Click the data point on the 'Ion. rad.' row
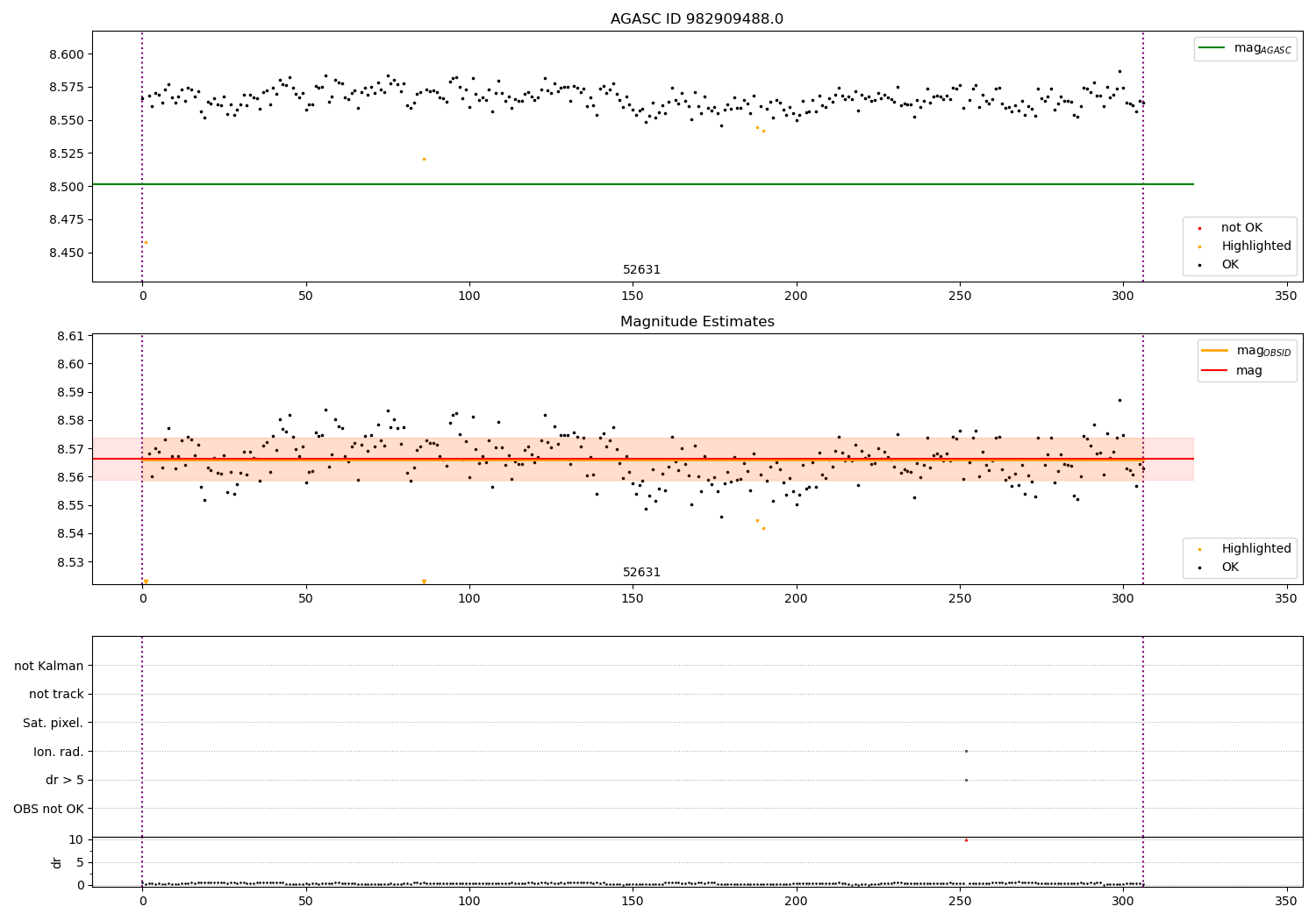 (966, 751)
